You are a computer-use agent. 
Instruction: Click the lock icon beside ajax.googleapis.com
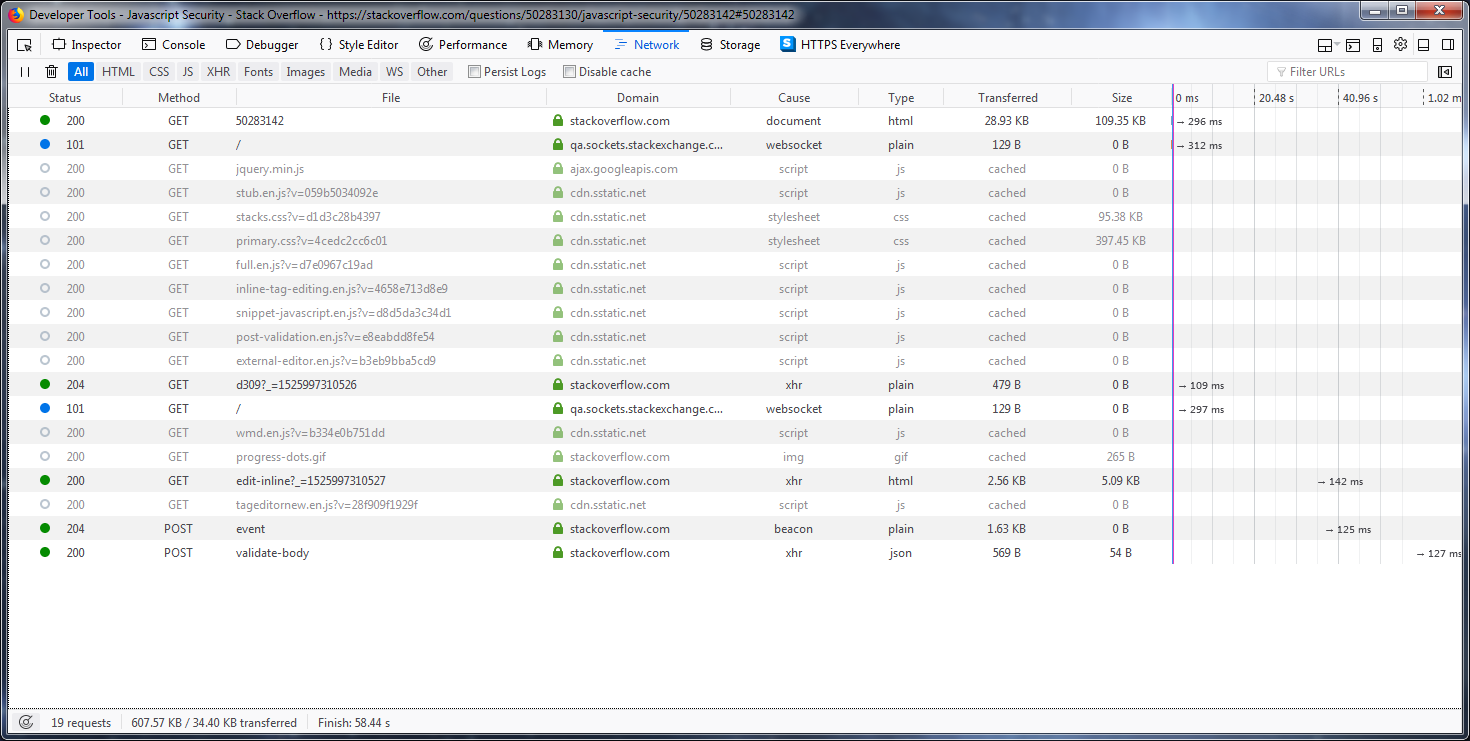(x=558, y=169)
